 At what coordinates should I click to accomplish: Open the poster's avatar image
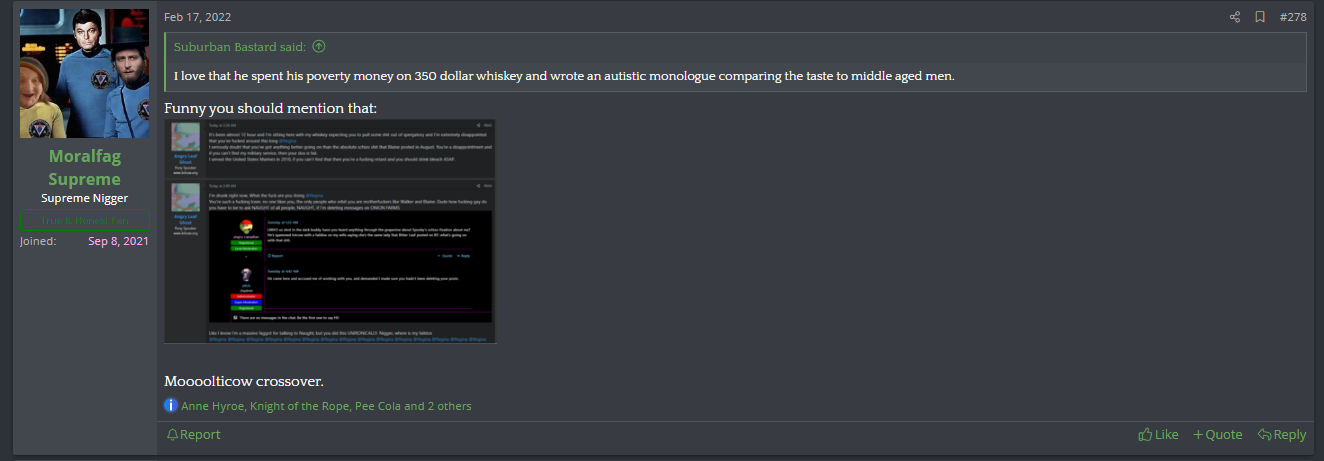[x=84, y=74]
